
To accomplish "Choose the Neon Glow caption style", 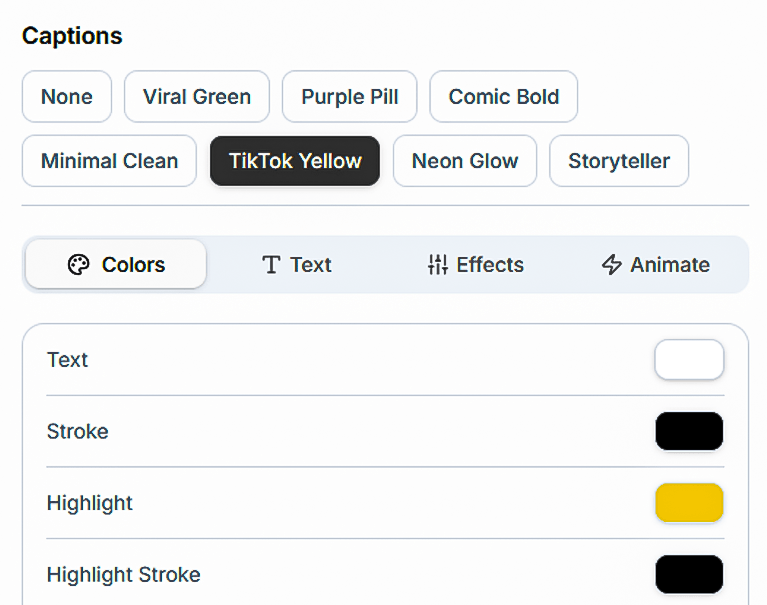I will 465,161.
